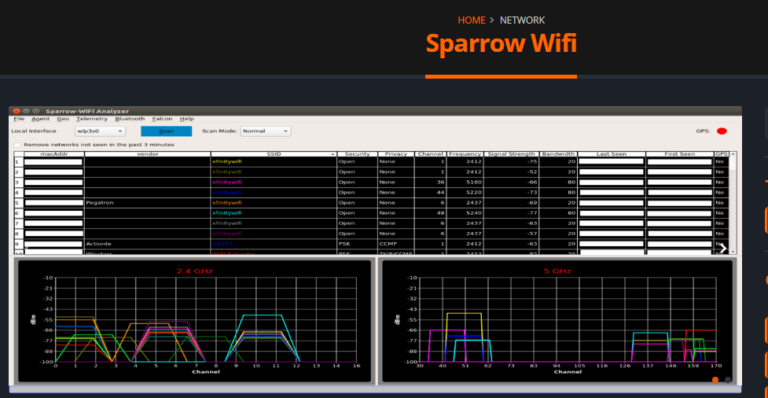
Task: Click the -75 signal strength cell
Action: coord(511,162)
